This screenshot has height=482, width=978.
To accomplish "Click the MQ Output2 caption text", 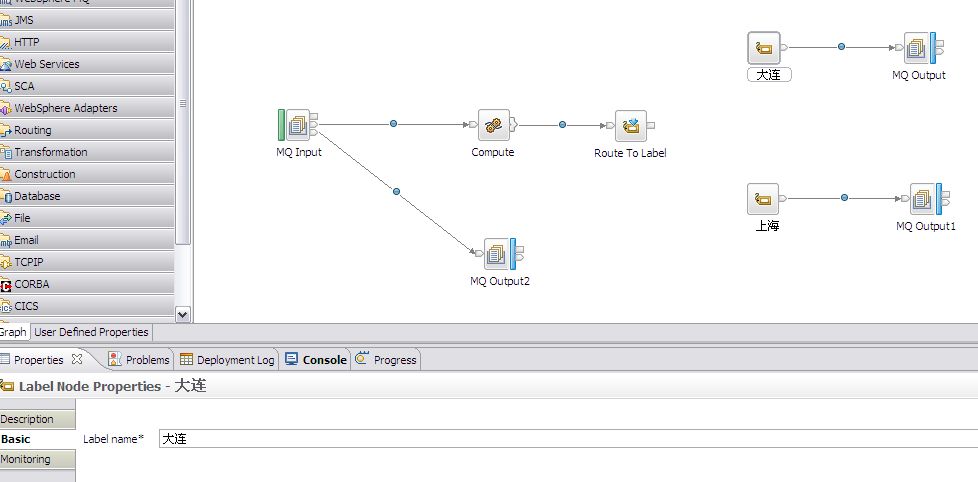I will click(500, 281).
